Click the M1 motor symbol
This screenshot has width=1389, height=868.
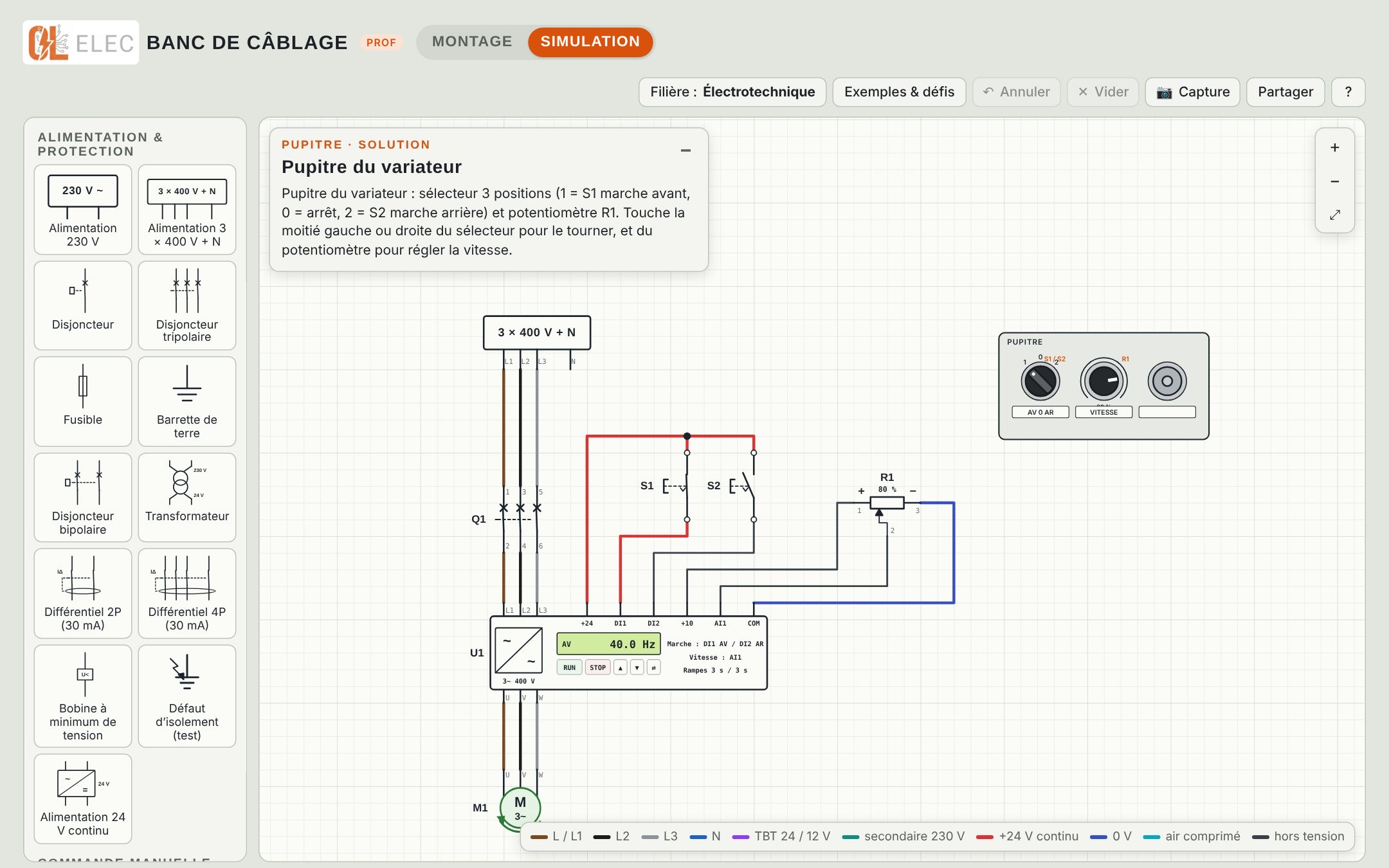520,809
